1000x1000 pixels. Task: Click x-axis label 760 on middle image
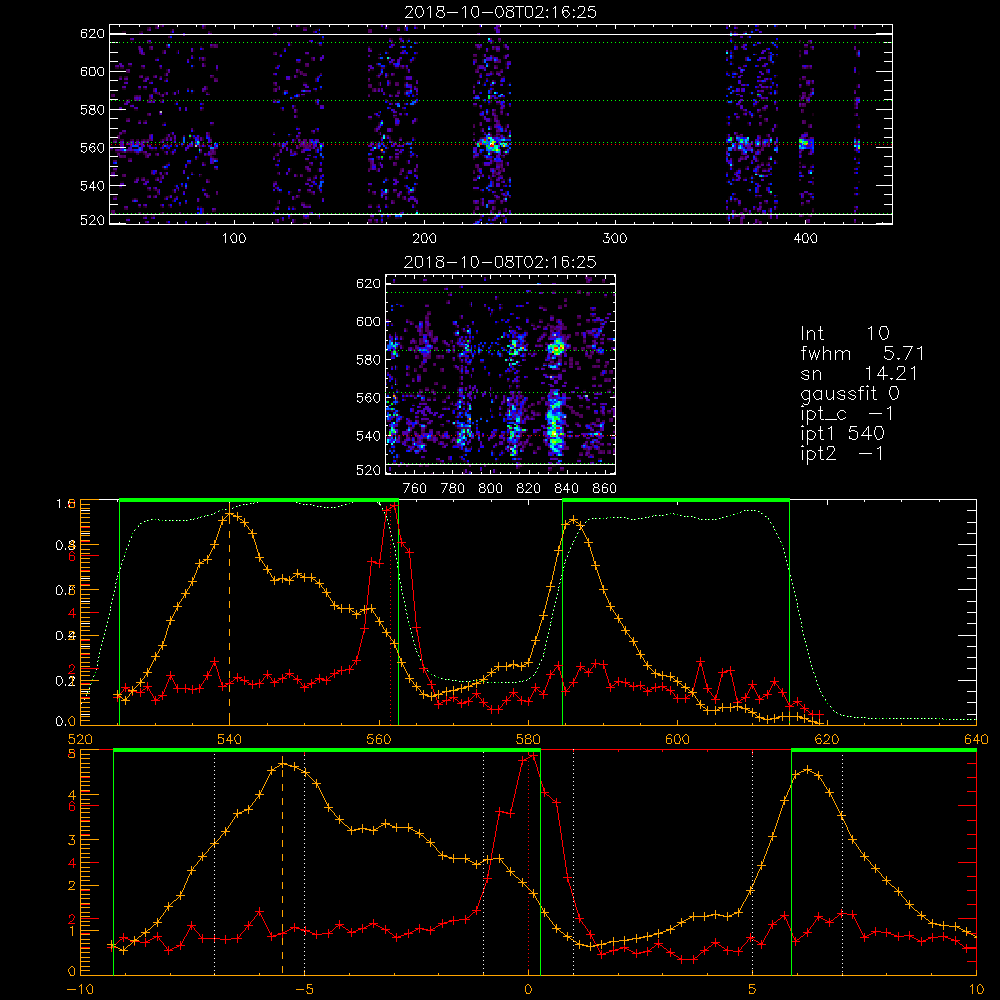(x=415, y=489)
